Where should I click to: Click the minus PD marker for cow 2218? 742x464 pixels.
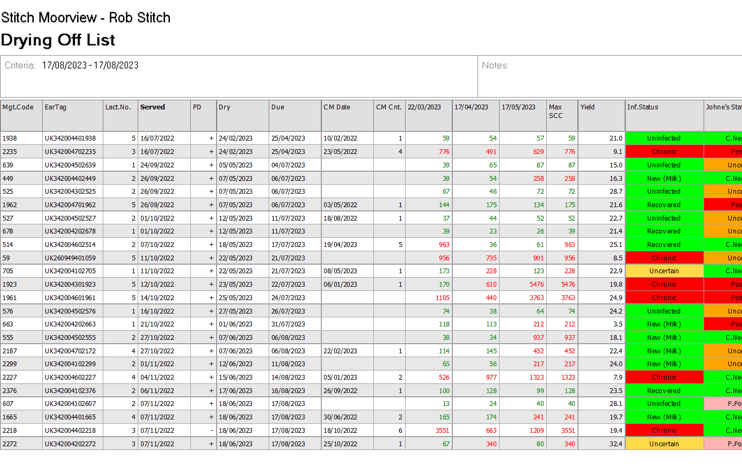coord(210,430)
